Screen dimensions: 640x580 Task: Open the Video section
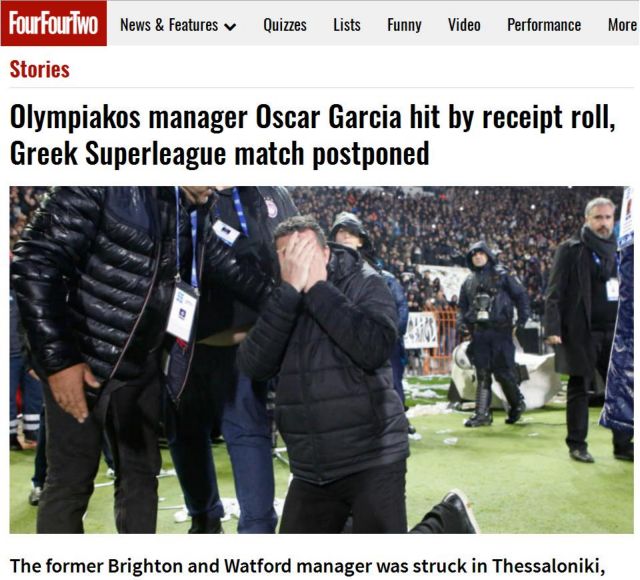[x=464, y=25]
